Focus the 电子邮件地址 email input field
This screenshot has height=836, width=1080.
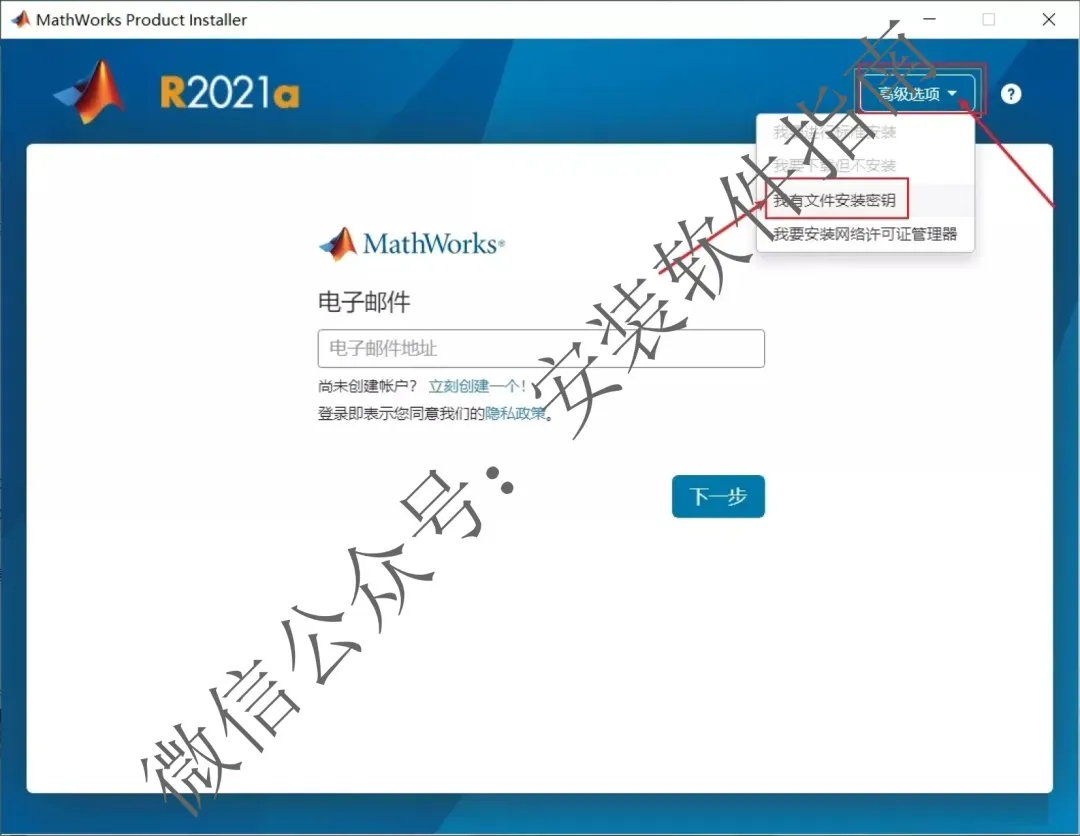tap(541, 348)
